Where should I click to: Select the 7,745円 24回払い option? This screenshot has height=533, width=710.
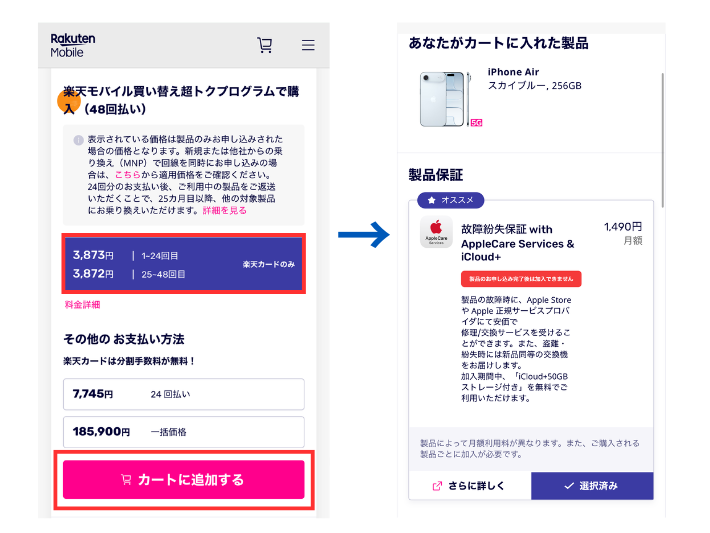point(184,394)
